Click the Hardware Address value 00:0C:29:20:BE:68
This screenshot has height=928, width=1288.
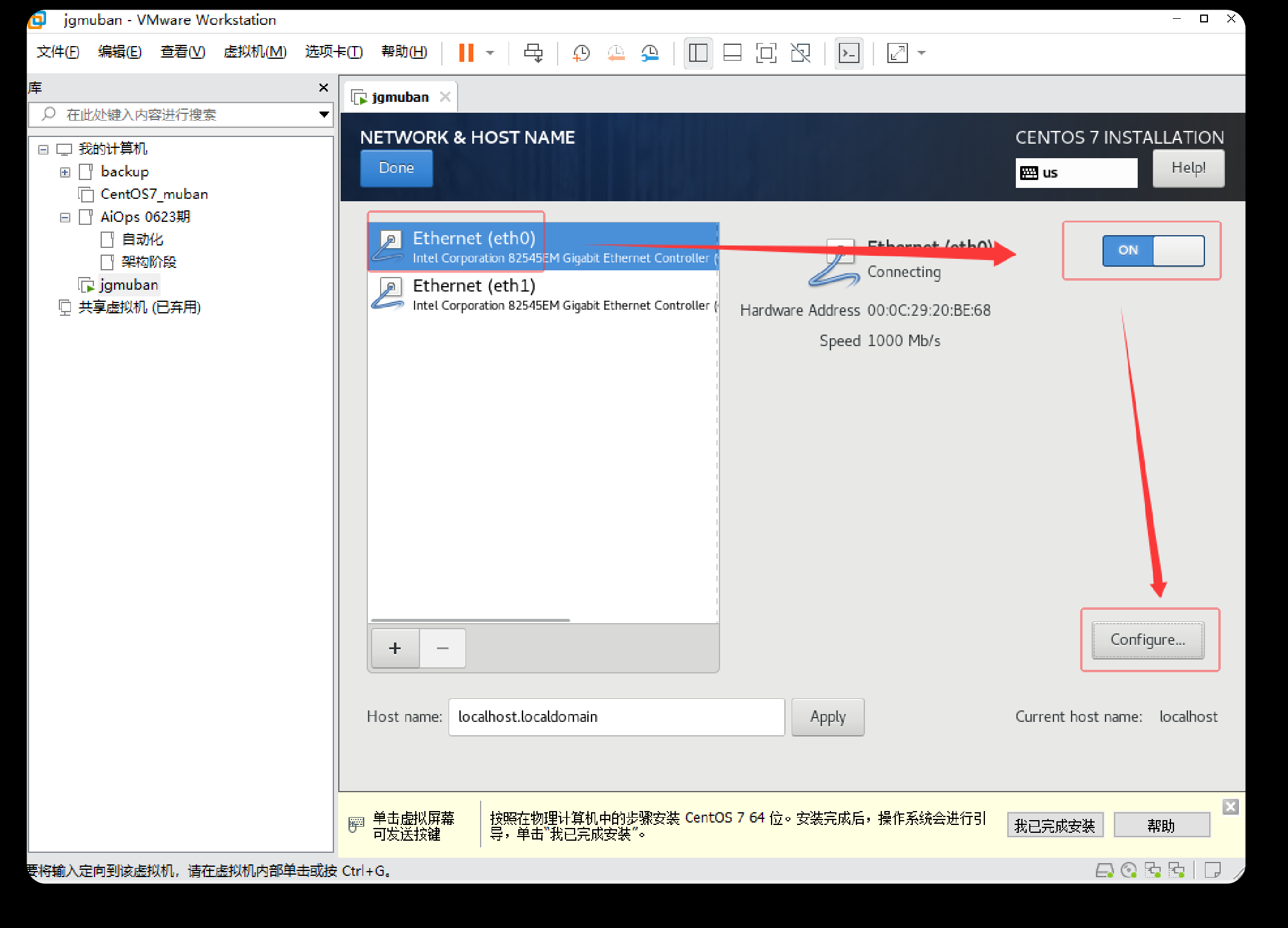pyautogui.click(x=929, y=310)
